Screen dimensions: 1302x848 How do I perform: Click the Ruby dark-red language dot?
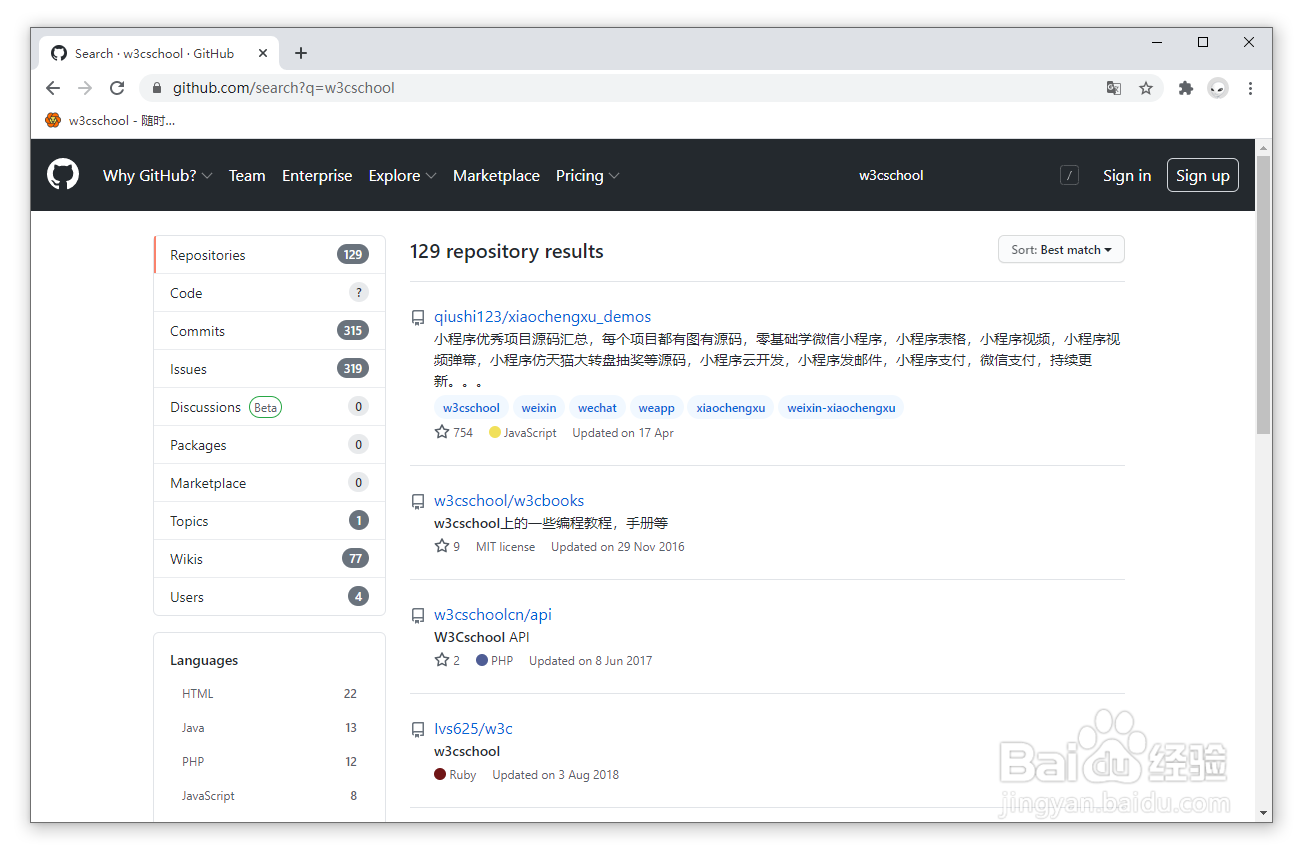pyautogui.click(x=439, y=774)
